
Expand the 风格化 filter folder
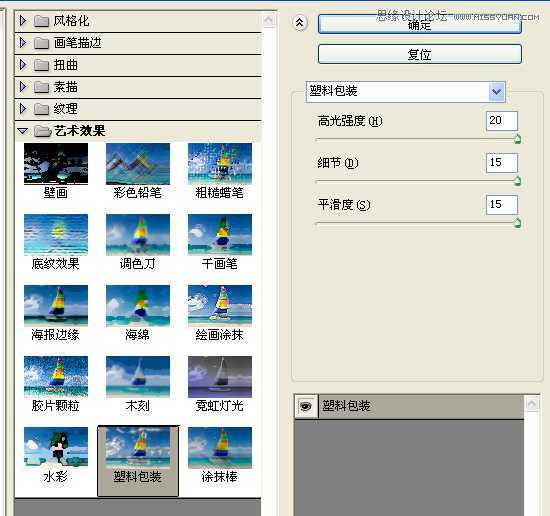23,21
